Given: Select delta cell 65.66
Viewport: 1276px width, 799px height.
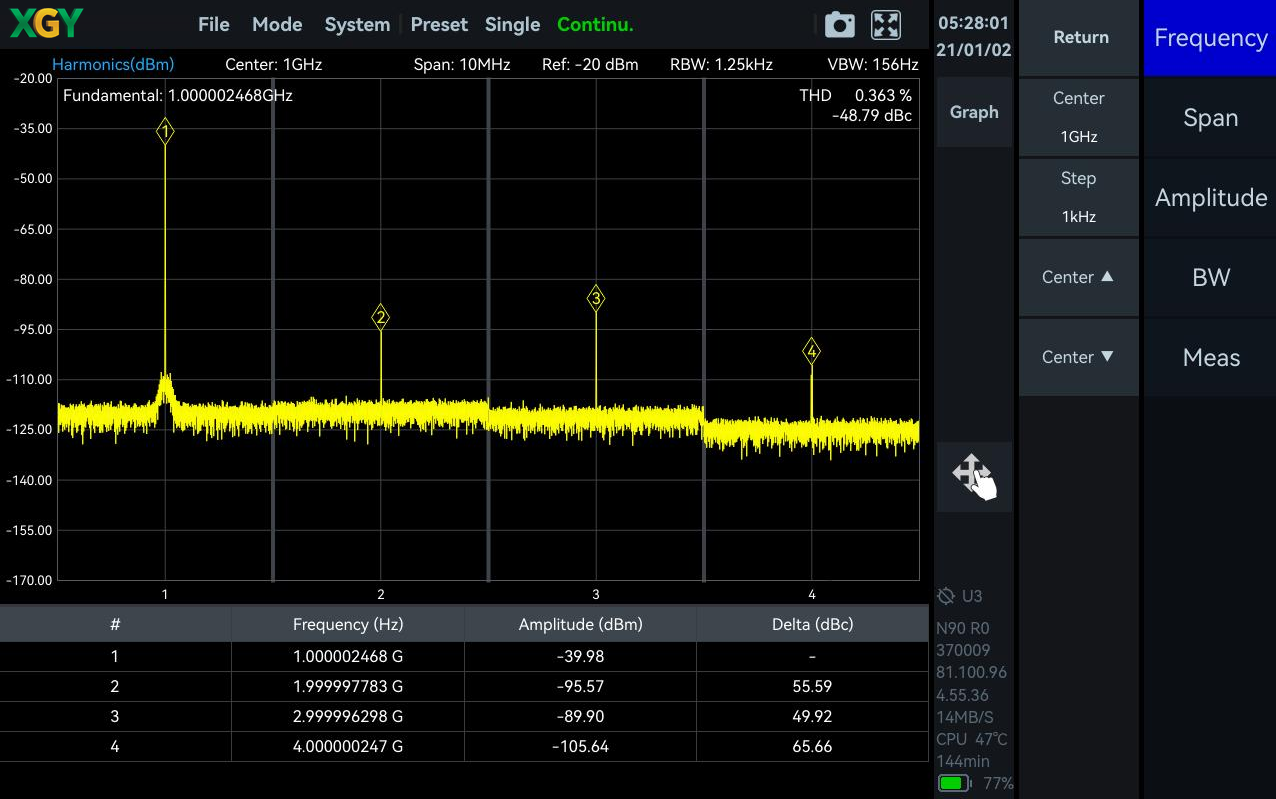Looking at the screenshot, I should [812, 746].
